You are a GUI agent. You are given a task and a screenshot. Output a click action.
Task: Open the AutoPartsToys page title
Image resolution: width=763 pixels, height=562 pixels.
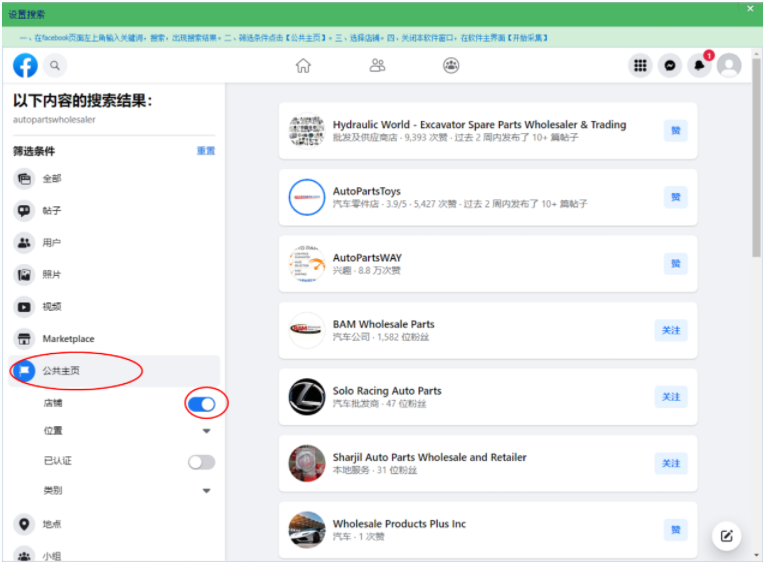(x=367, y=191)
